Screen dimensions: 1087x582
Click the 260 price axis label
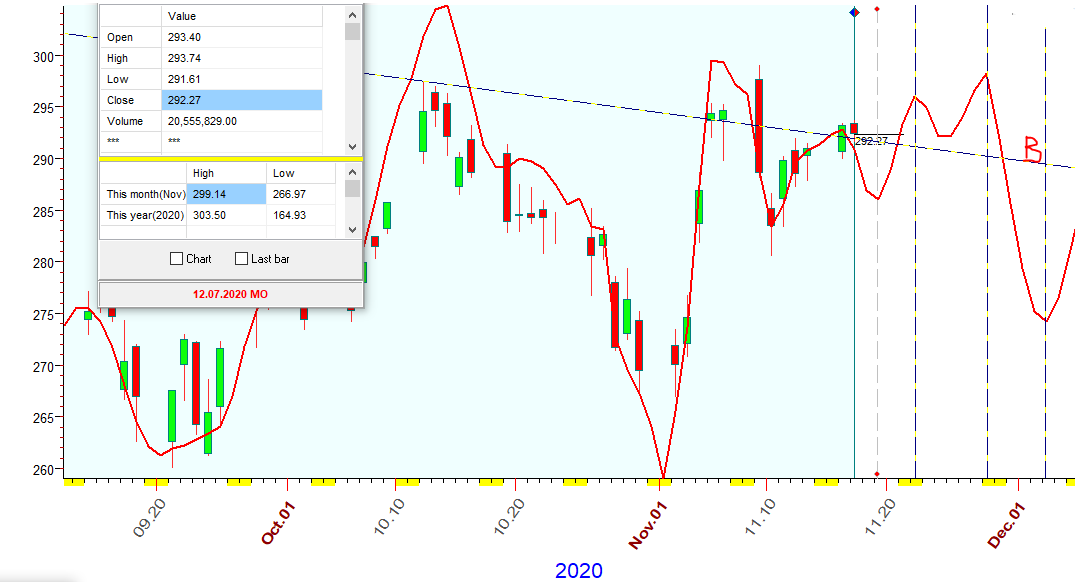click(43, 470)
